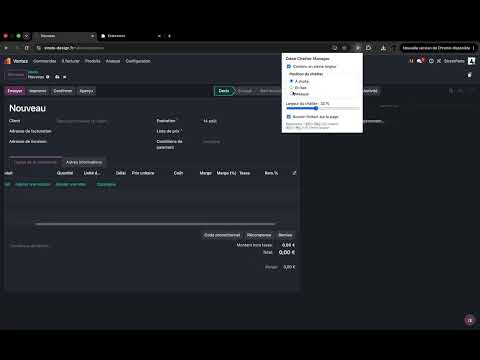Select the Devis status stage
Image resolution: width=480 pixels, height=360 pixels.
click(224, 91)
